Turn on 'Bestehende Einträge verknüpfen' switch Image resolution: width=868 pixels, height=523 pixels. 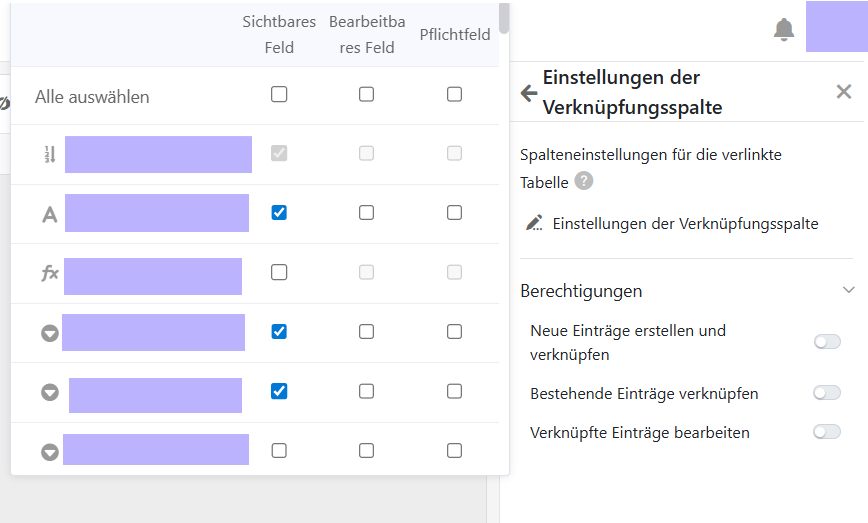(x=827, y=393)
